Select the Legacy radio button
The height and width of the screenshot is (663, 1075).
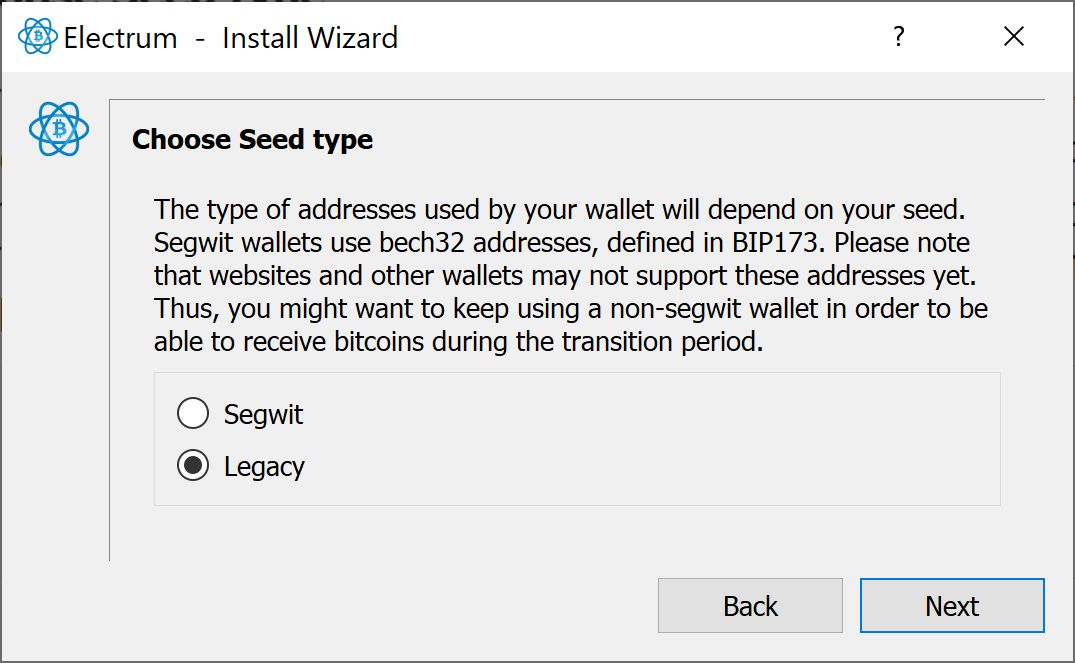(x=193, y=466)
